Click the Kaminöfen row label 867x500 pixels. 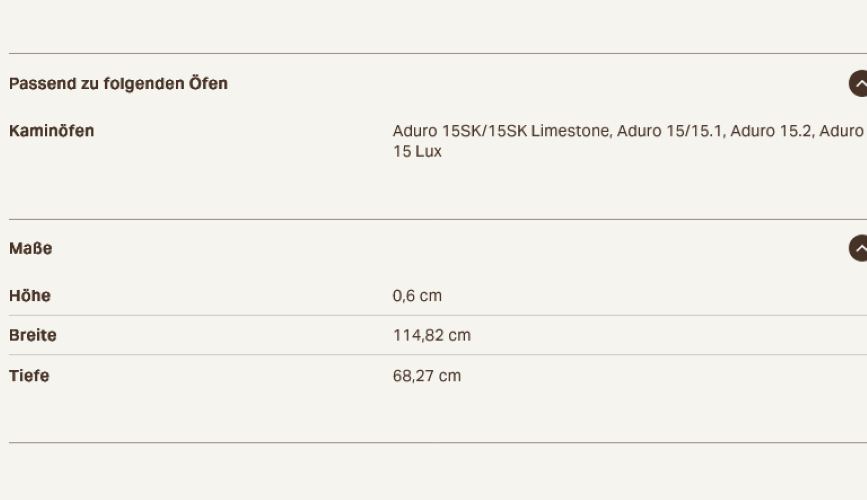[51, 131]
